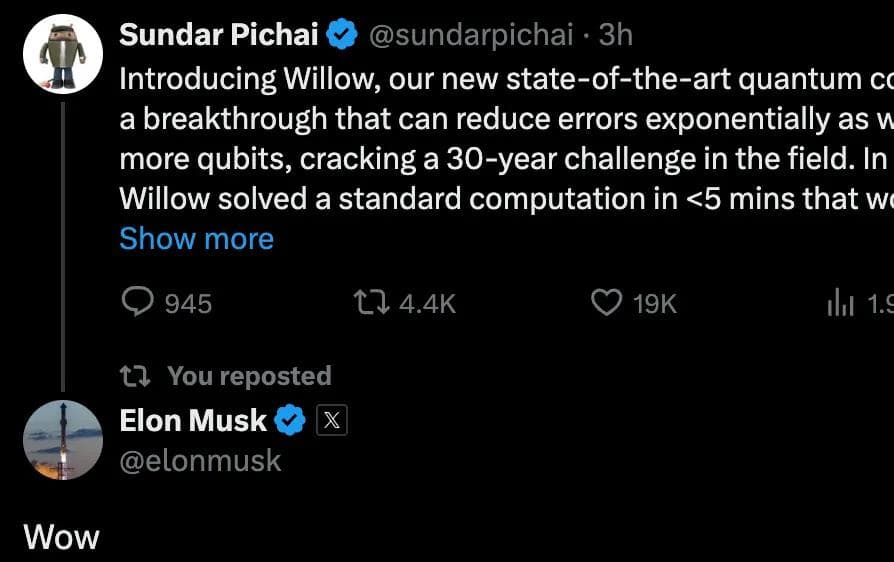Click the Elon Musk display name
Screen dimensions: 894x562
tap(193, 421)
